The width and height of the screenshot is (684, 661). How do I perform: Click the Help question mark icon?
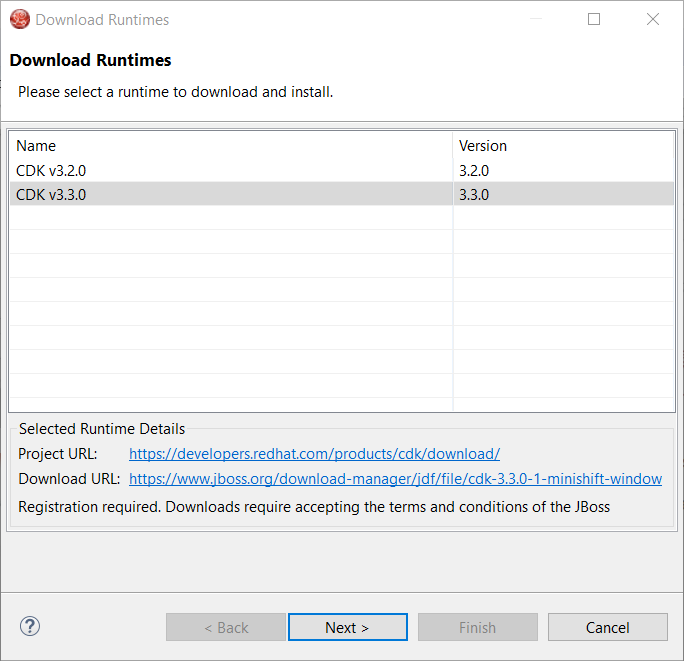click(x=29, y=627)
